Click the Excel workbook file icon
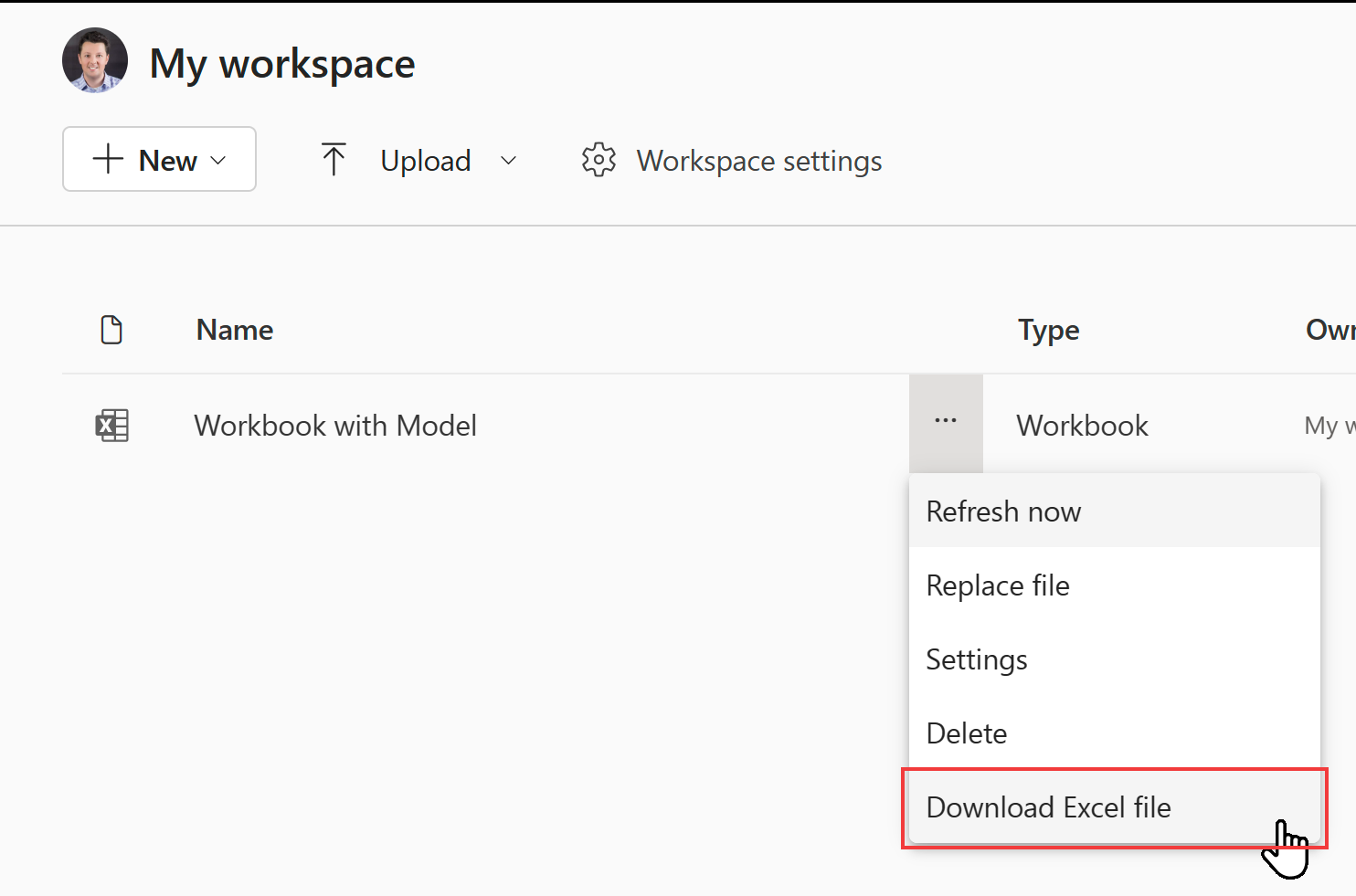The width and height of the screenshot is (1356, 896). 111,425
